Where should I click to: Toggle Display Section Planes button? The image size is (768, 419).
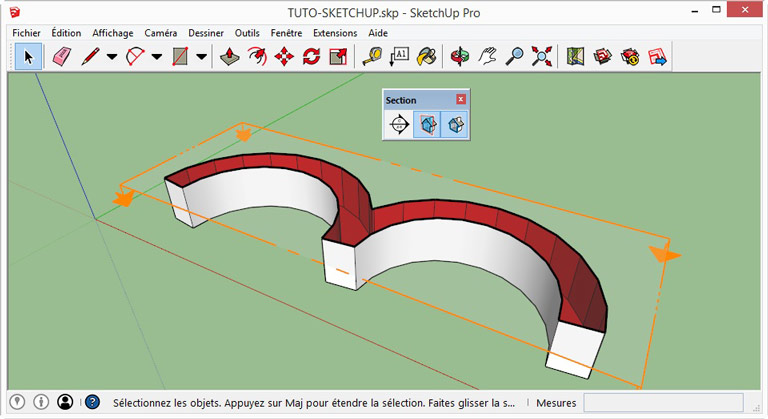(x=427, y=124)
